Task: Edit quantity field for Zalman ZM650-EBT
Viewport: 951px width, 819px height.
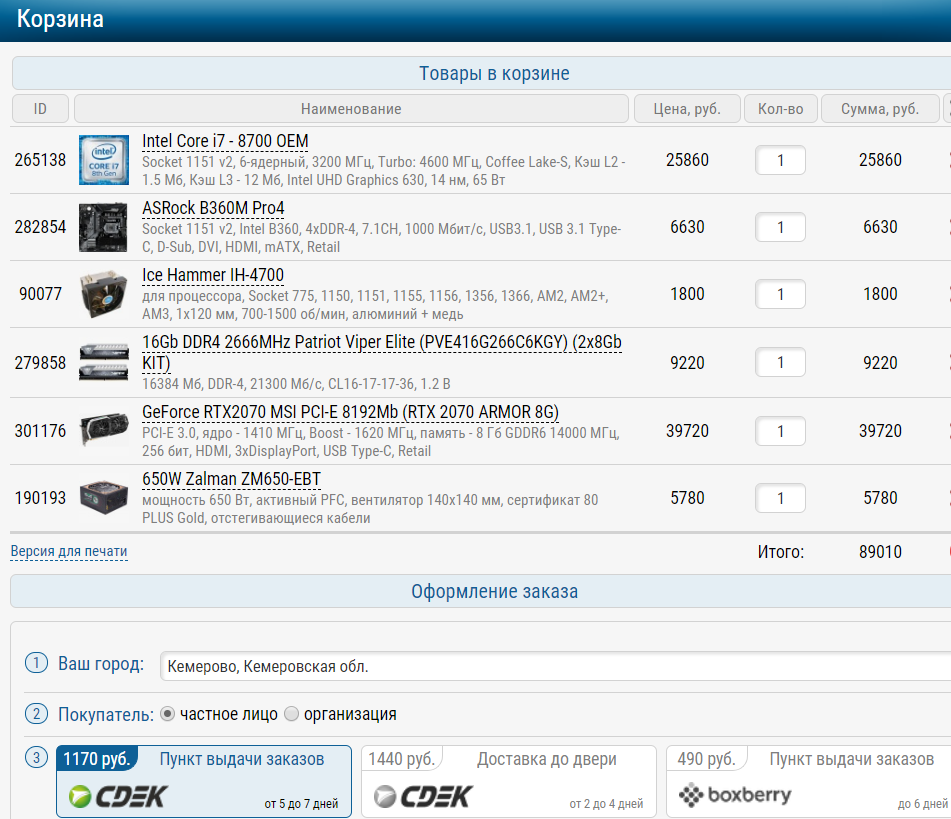Action: 781,498
